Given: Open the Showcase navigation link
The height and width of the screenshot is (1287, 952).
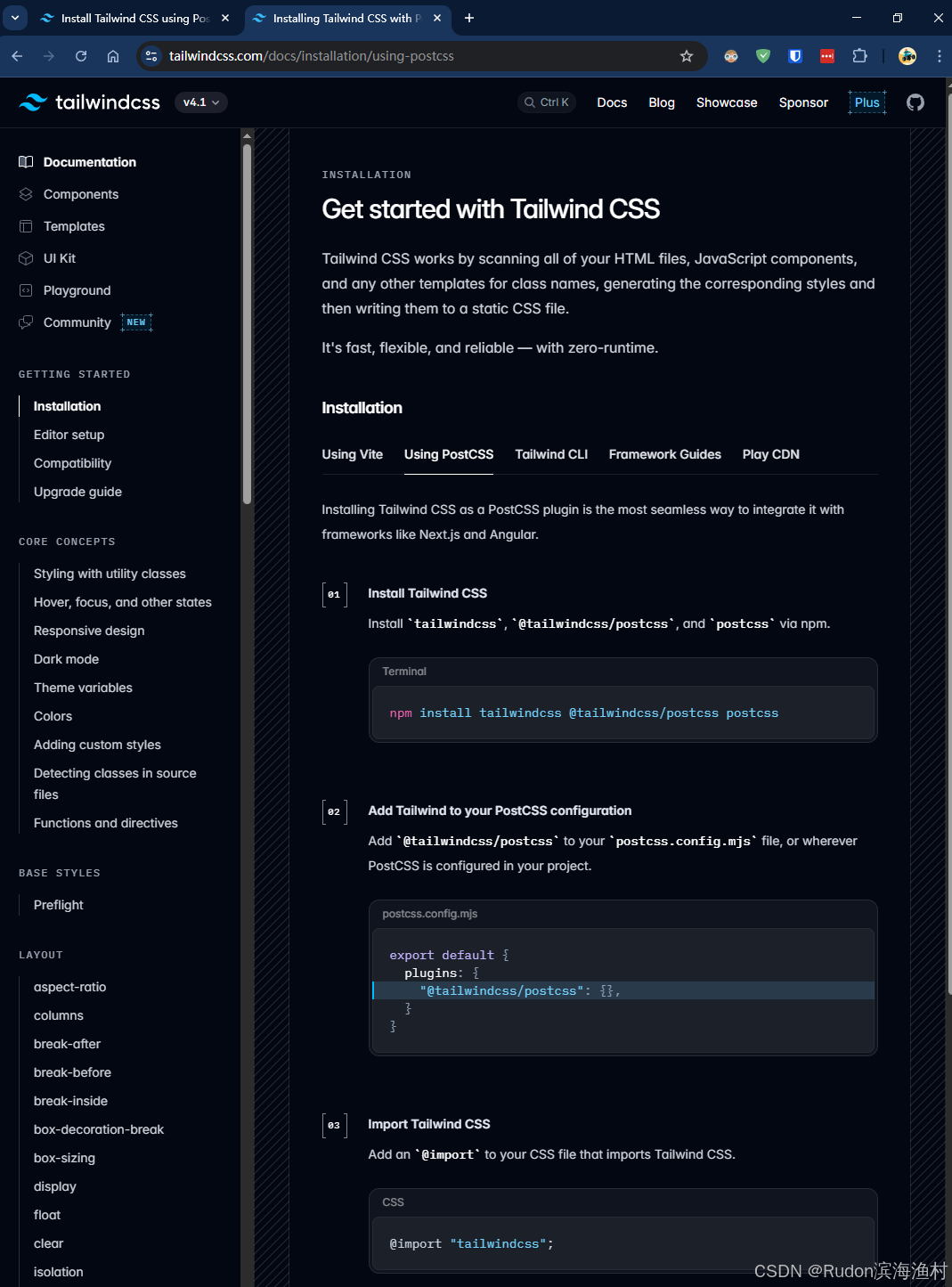Looking at the screenshot, I should point(727,102).
